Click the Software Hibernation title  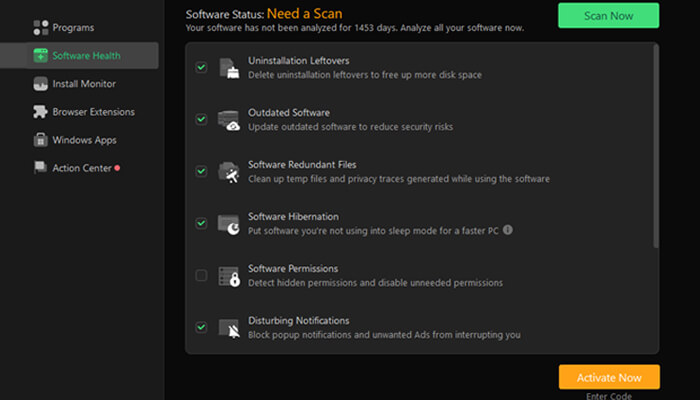293,217
